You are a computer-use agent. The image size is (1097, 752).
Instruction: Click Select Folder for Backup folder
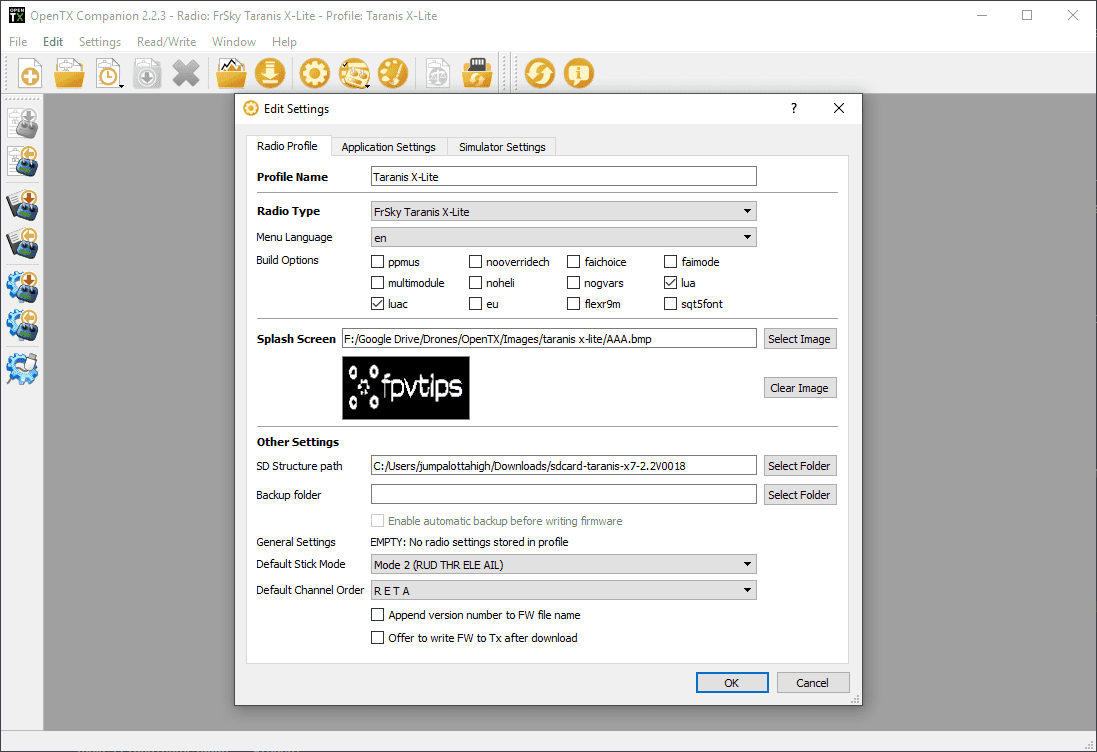(800, 495)
